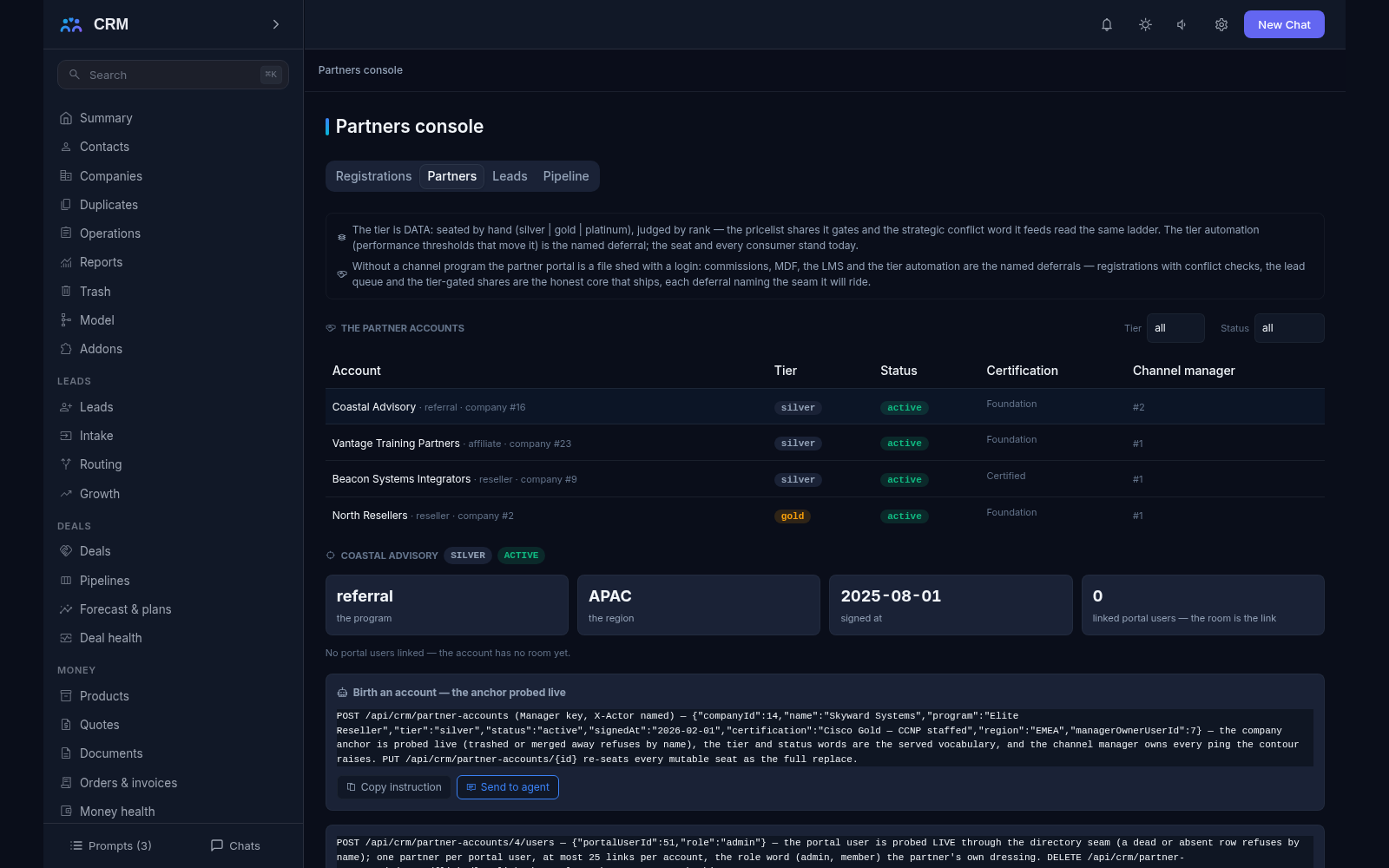Focus the sidebar Search field

click(173, 75)
